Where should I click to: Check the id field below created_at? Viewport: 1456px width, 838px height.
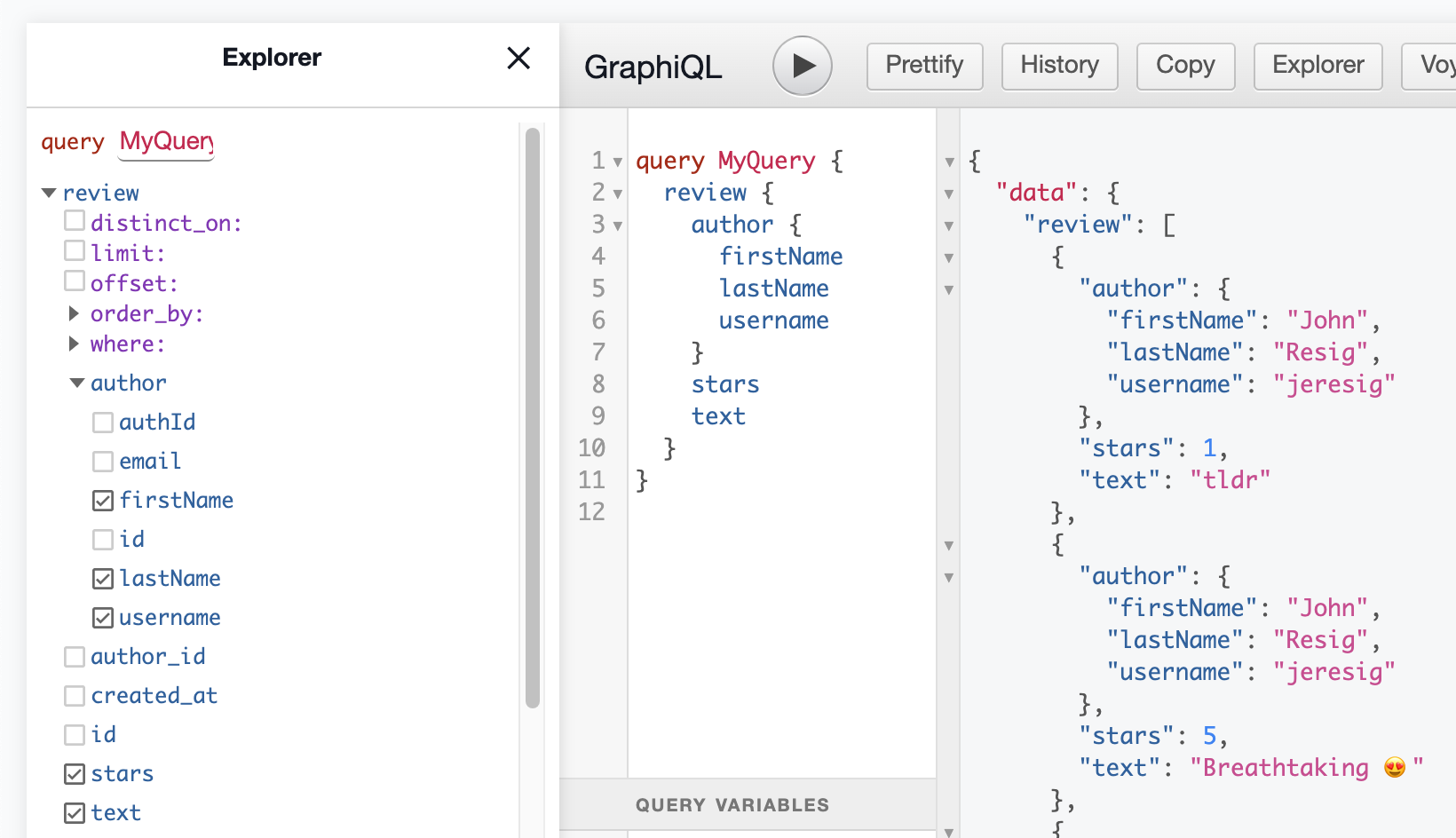(x=75, y=735)
